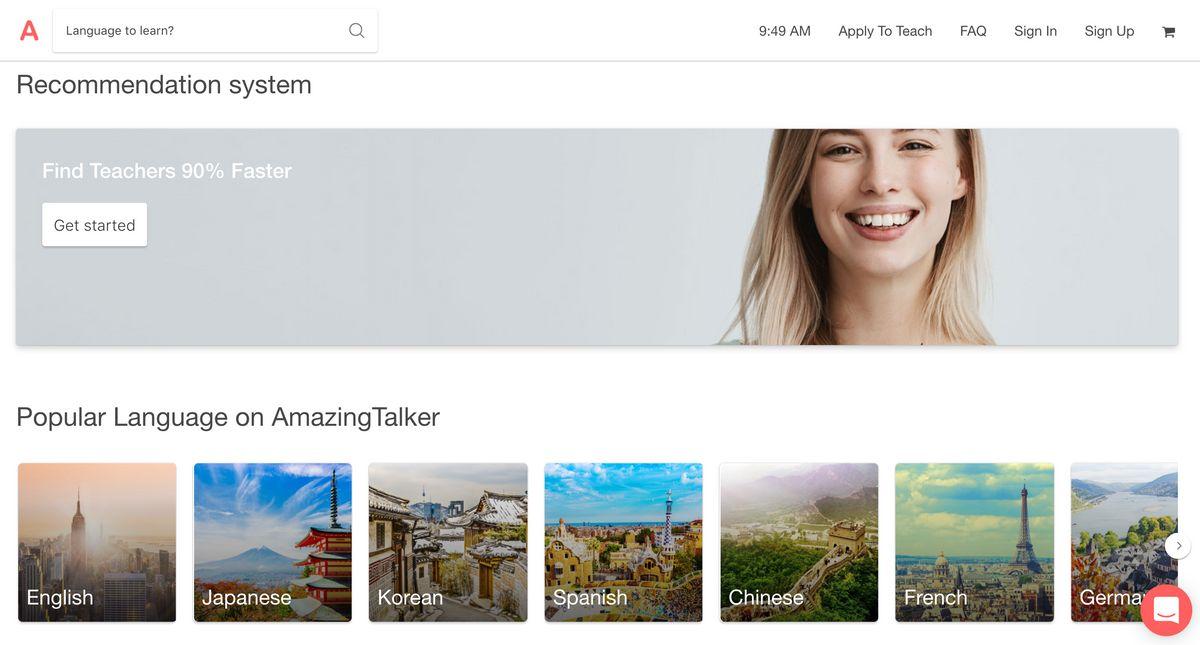Screen dimensions: 1200x645
Task: Open the red chat support bubble
Action: 1166,610
